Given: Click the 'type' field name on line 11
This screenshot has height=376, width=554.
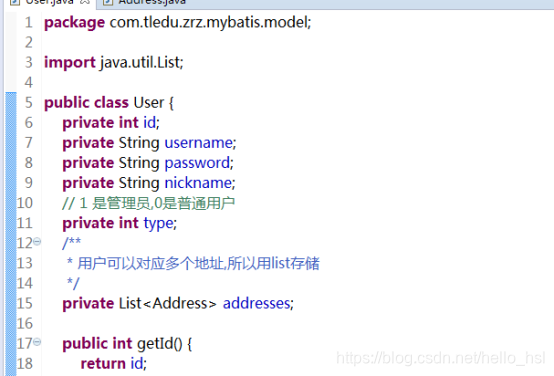Looking at the screenshot, I should pyautogui.click(x=159, y=224).
